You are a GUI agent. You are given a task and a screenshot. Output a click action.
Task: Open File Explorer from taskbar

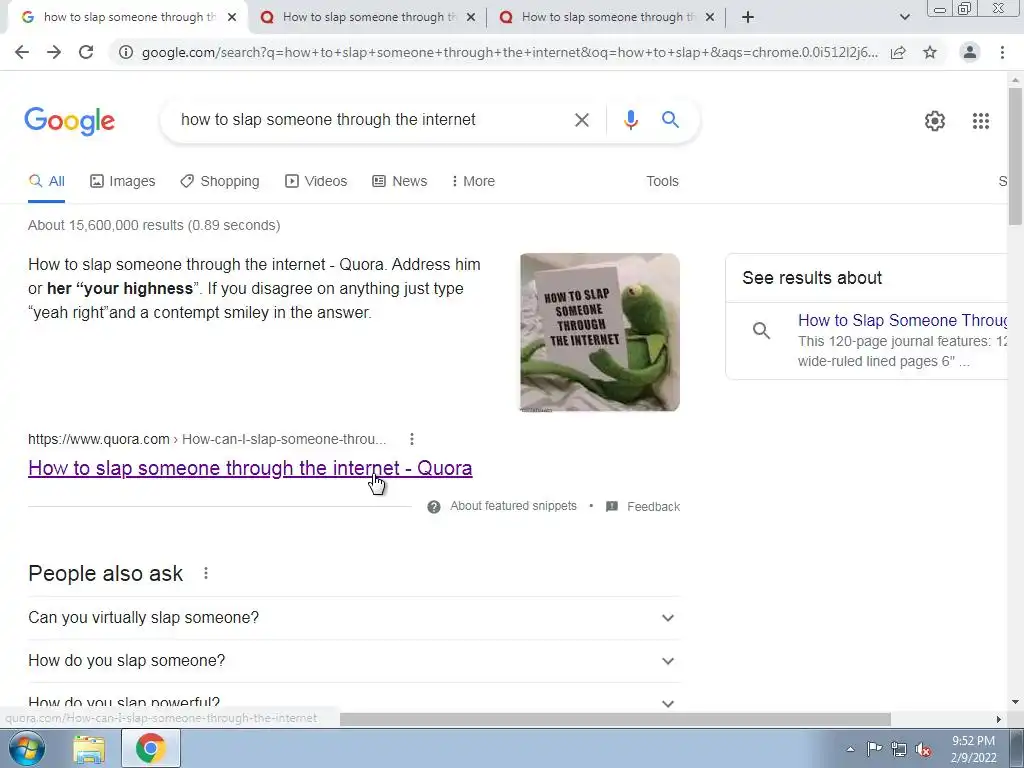89,749
